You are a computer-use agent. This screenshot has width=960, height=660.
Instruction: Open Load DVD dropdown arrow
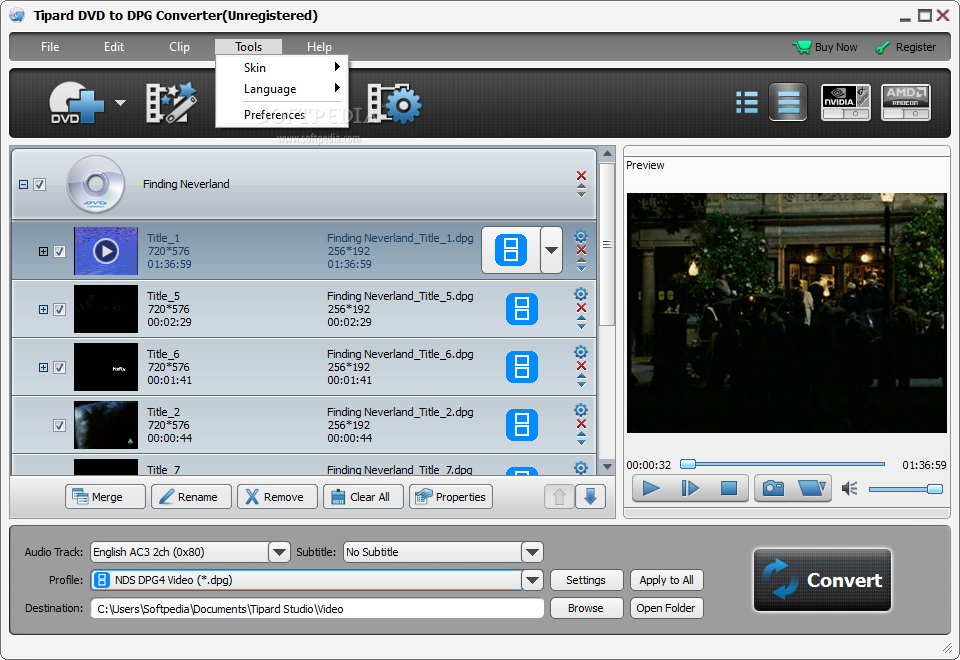coord(121,103)
